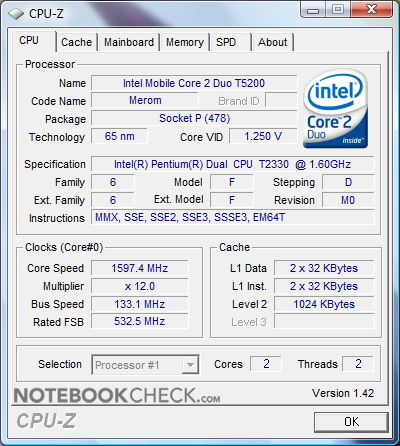Switch to the Cache tab
This screenshot has width=400, height=446.
[x=76, y=42]
